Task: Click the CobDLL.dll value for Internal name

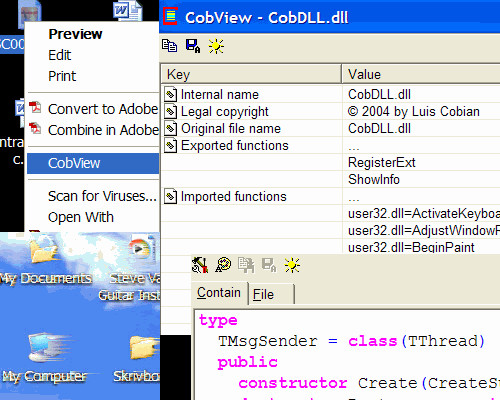Action: (379, 95)
